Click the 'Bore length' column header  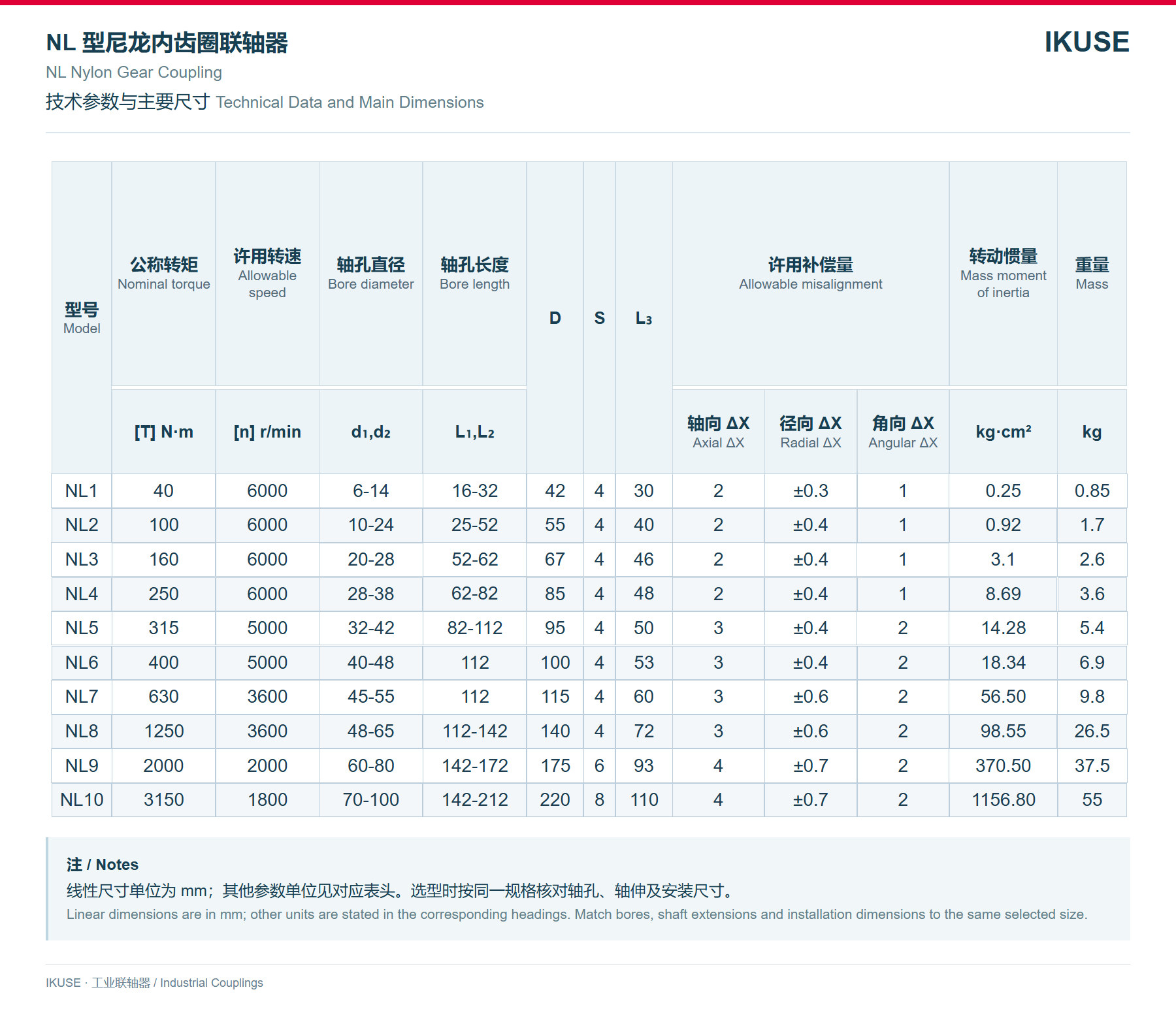(x=475, y=274)
